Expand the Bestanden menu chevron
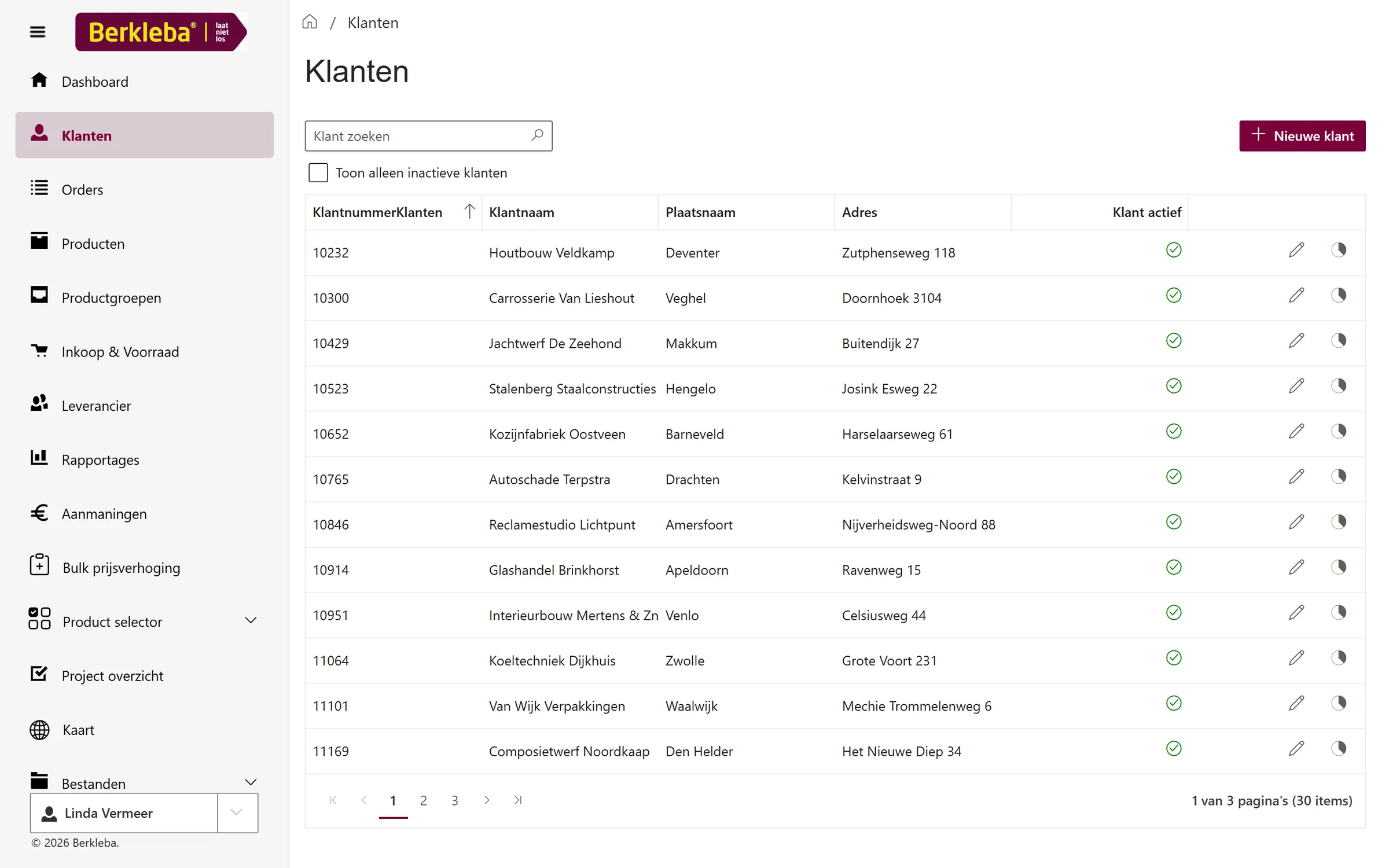1389x868 pixels. pos(251,782)
